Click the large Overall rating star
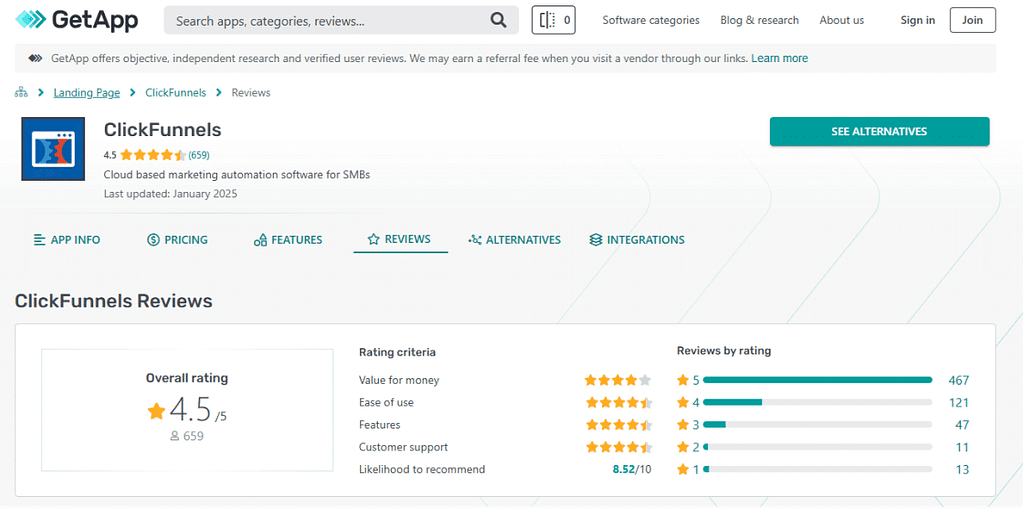 [x=156, y=411]
